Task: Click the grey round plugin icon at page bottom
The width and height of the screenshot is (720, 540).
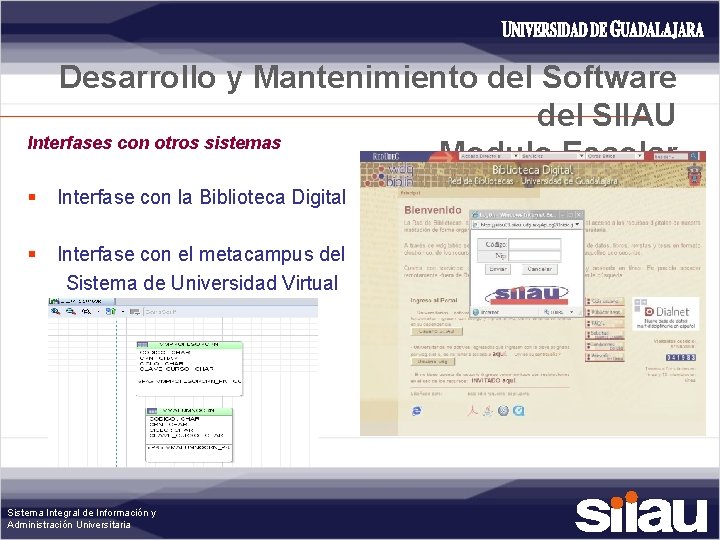Action: click(x=504, y=411)
